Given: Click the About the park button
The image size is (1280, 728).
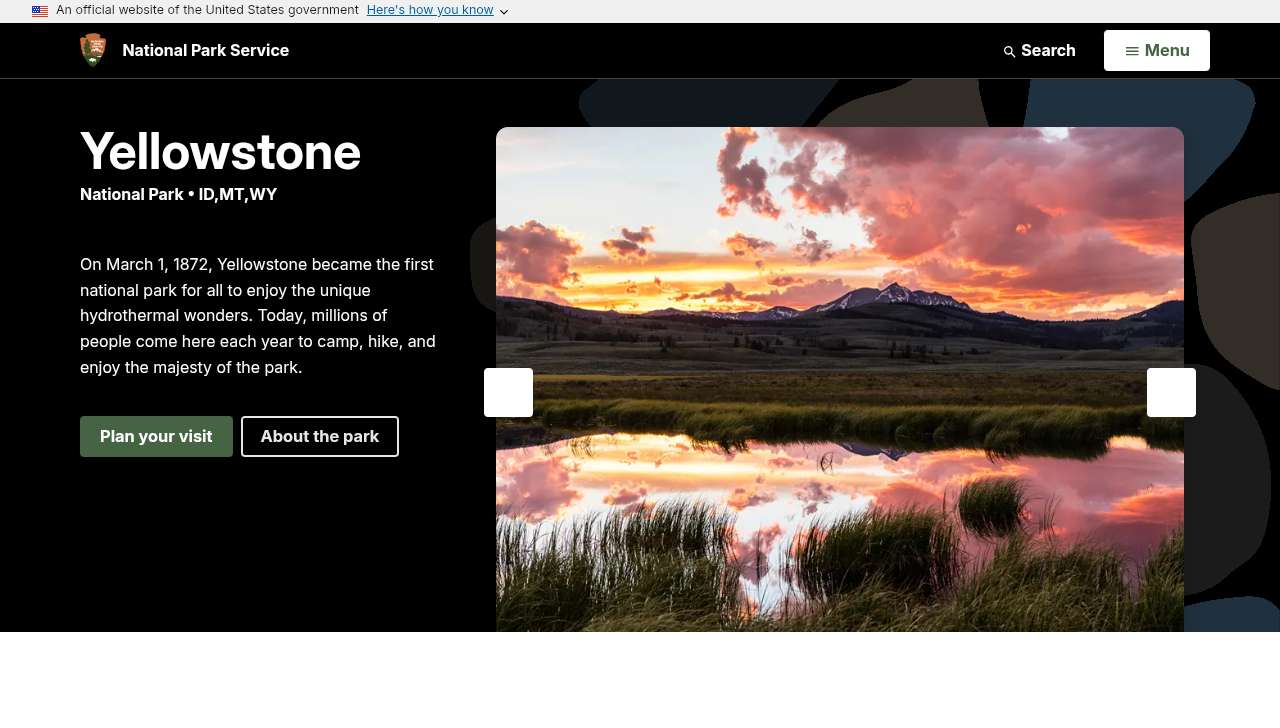Looking at the screenshot, I should 320,436.
